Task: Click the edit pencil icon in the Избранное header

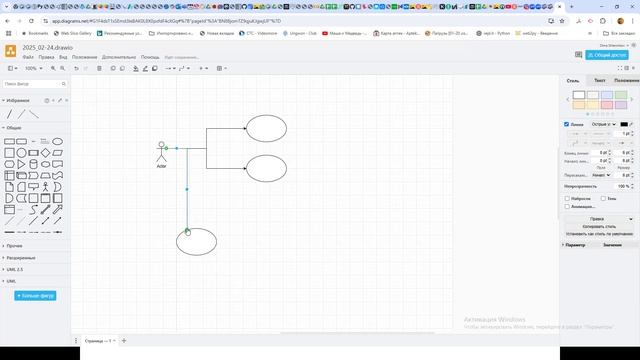Action: point(60,100)
